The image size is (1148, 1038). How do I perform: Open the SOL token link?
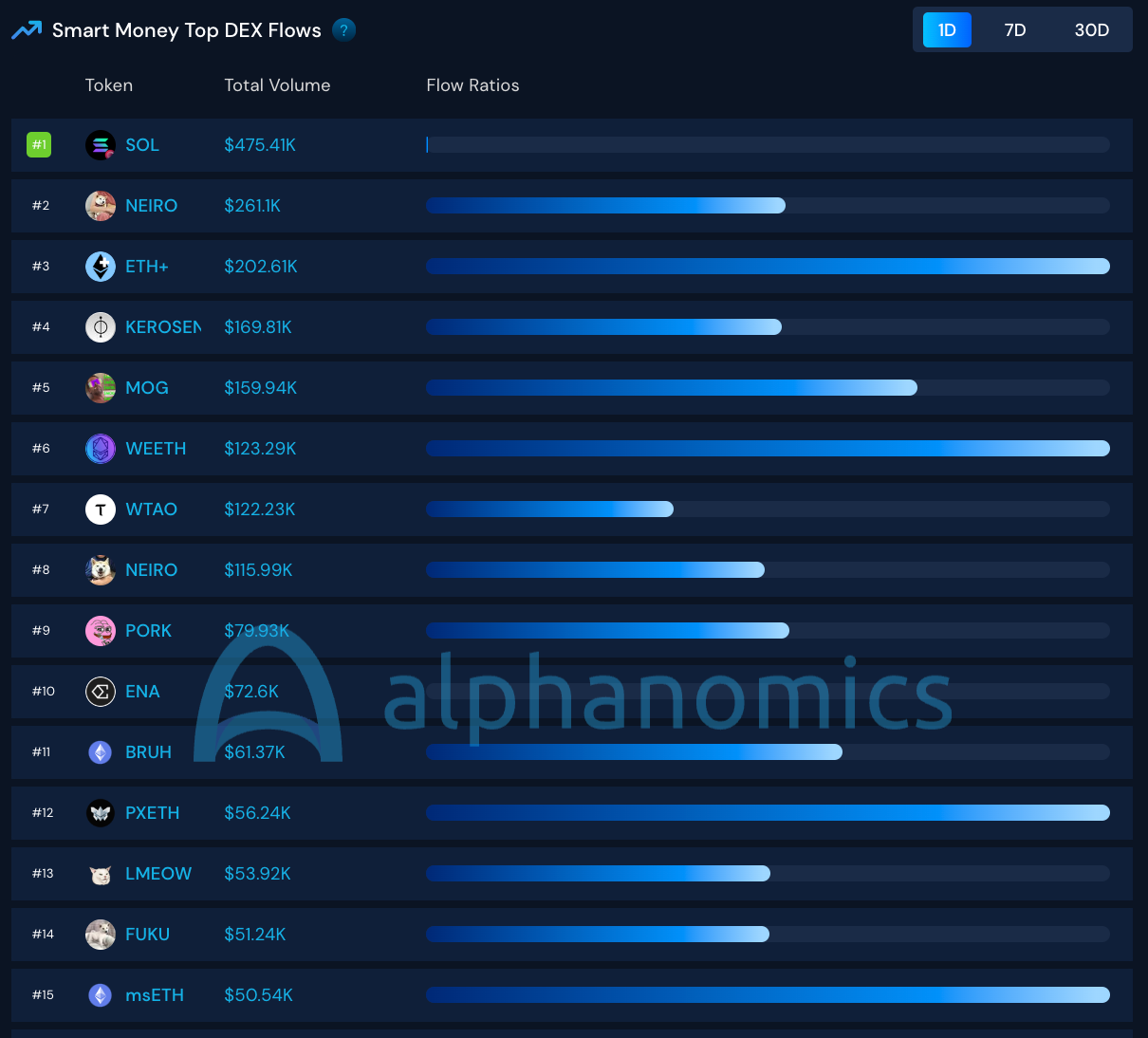point(142,145)
